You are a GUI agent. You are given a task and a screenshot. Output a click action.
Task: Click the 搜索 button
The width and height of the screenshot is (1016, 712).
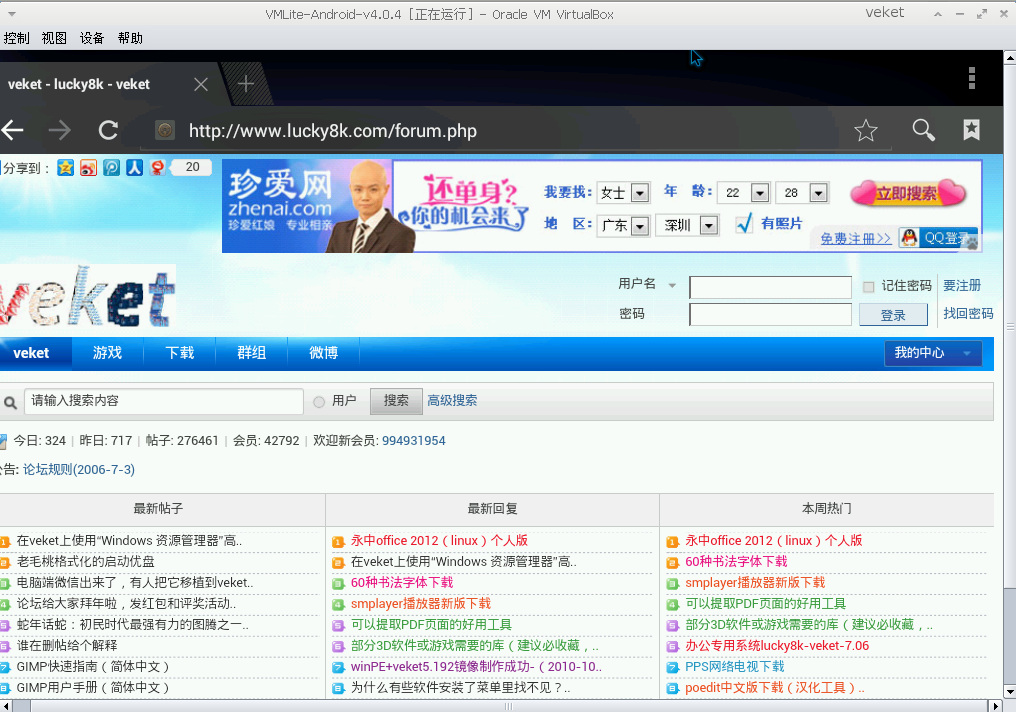pyautogui.click(x=396, y=401)
